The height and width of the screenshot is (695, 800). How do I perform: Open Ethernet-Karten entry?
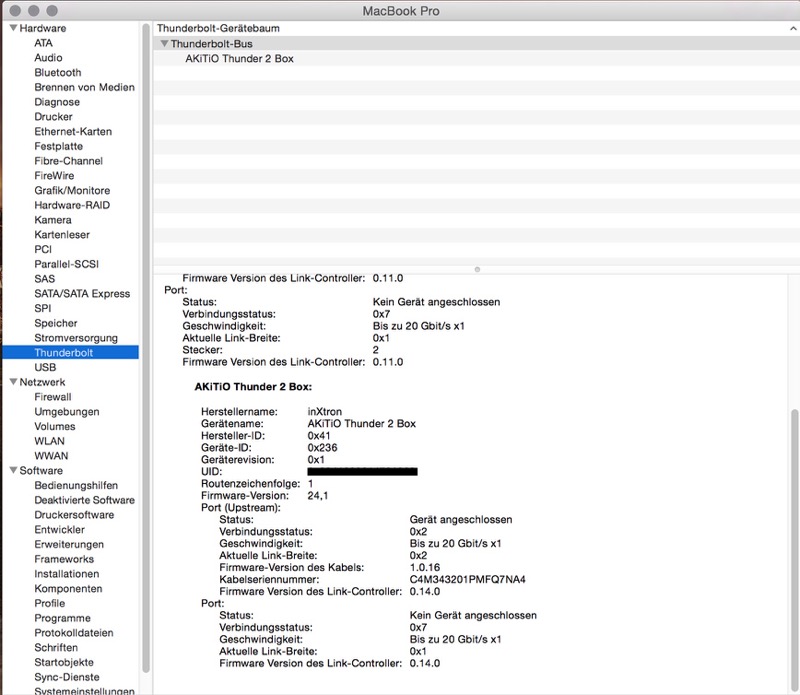[x=73, y=132]
